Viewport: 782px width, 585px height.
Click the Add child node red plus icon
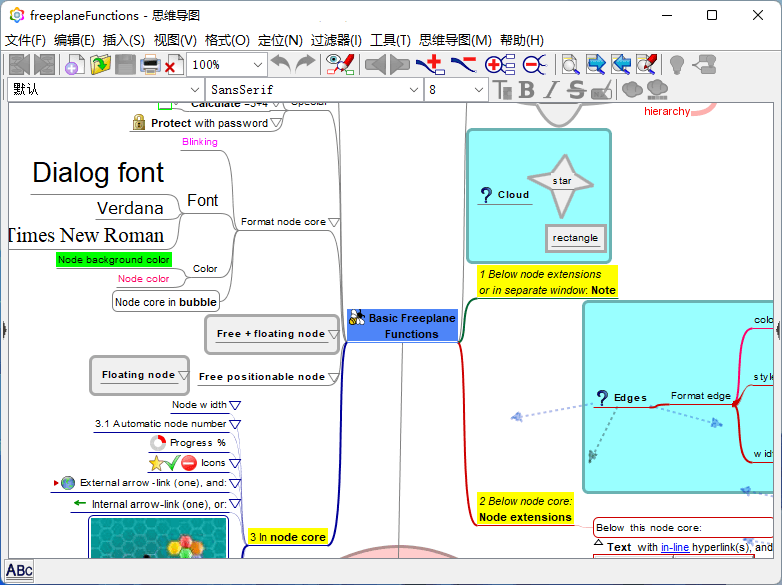pos(431,65)
